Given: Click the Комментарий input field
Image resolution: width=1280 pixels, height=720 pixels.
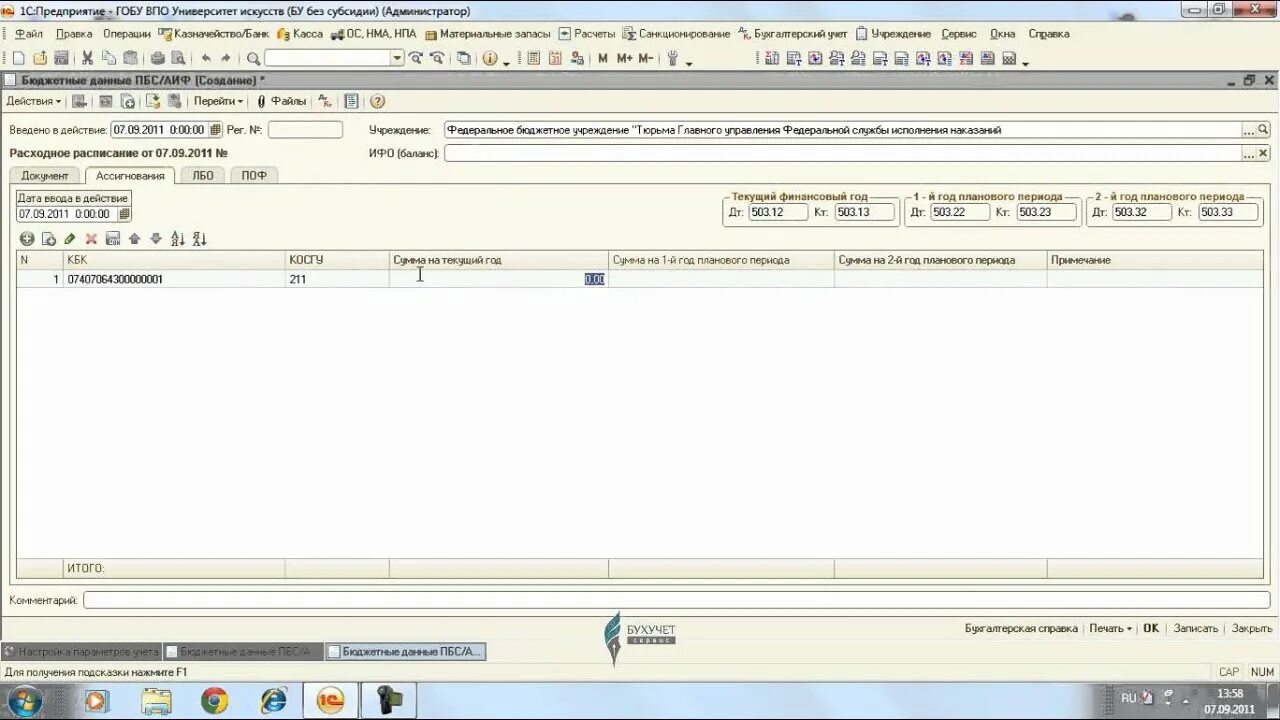Looking at the screenshot, I should (676, 600).
